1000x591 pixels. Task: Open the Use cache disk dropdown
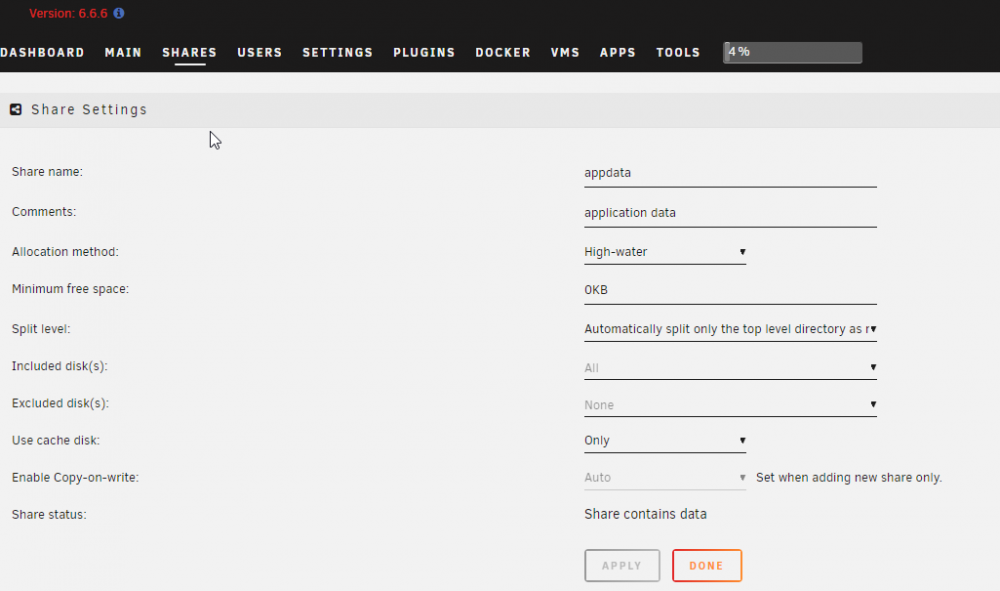point(665,441)
